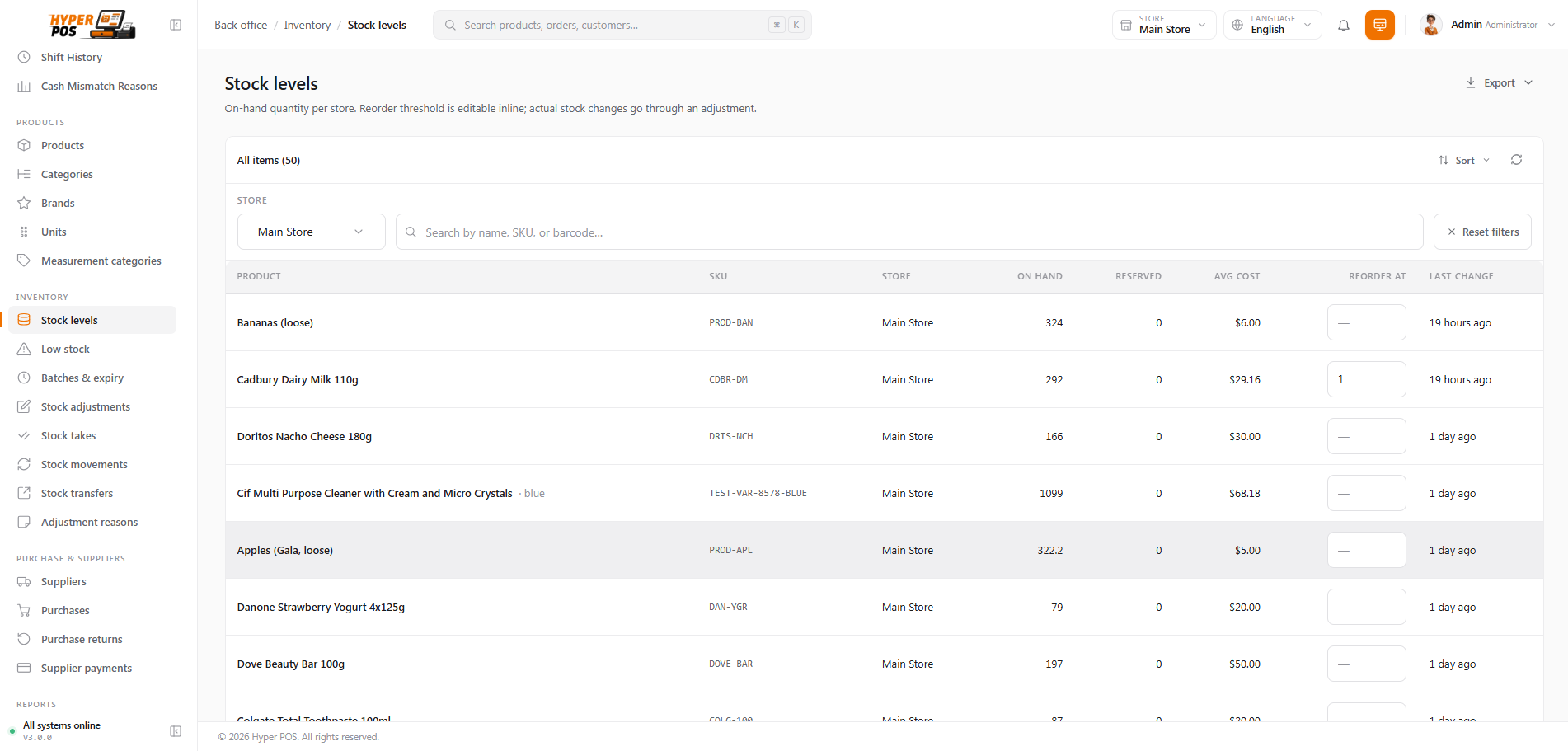Open the Sort dropdown

pyautogui.click(x=1464, y=160)
